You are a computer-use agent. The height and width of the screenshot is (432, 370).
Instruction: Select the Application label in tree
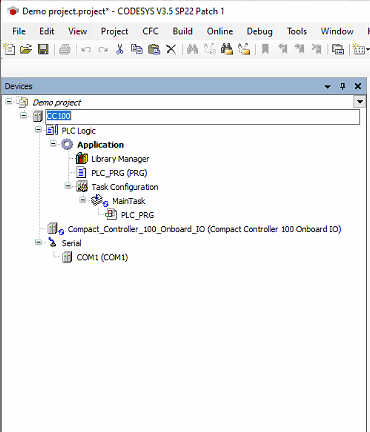click(100, 145)
